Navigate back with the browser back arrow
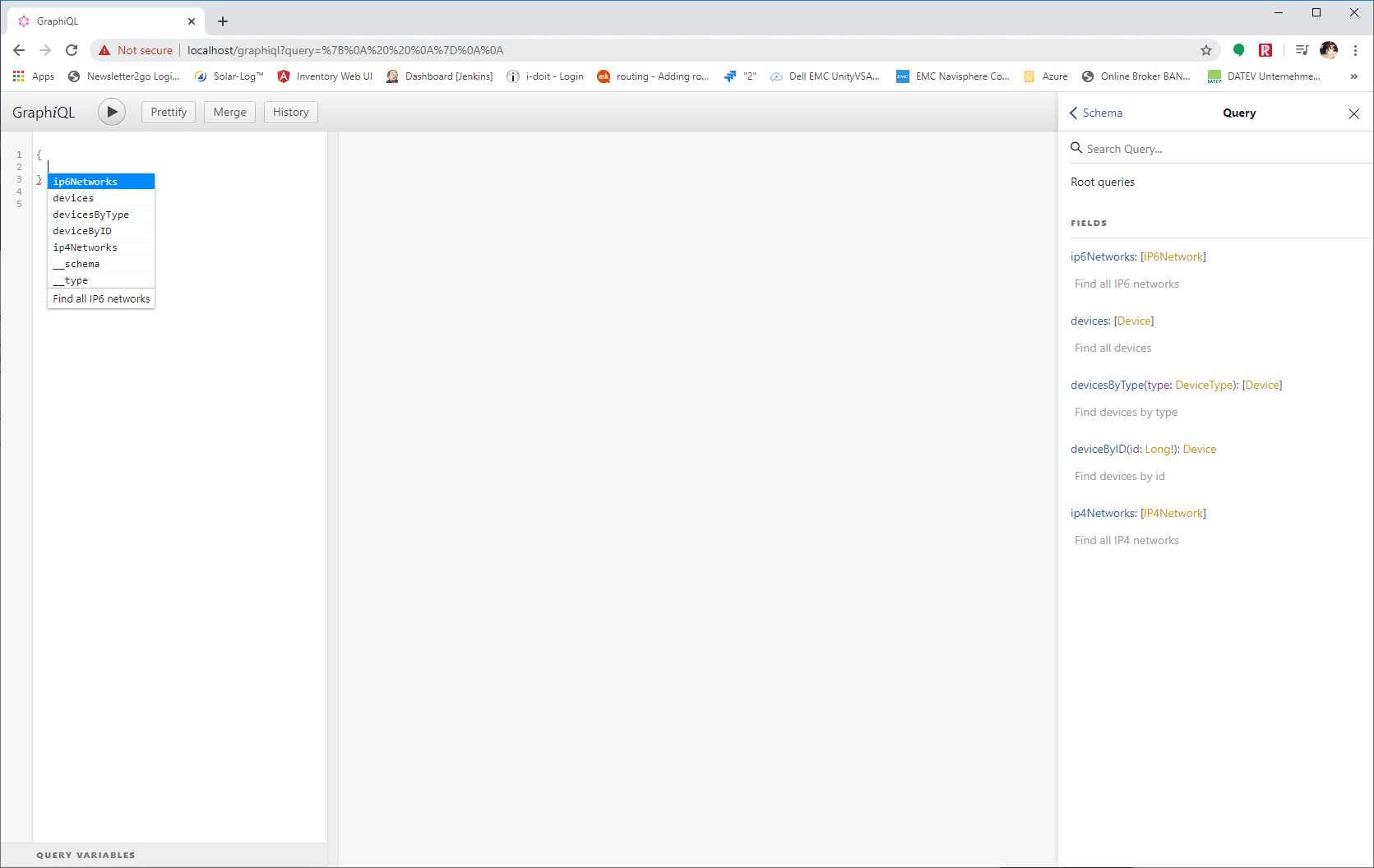This screenshot has height=868, width=1374. (x=19, y=50)
